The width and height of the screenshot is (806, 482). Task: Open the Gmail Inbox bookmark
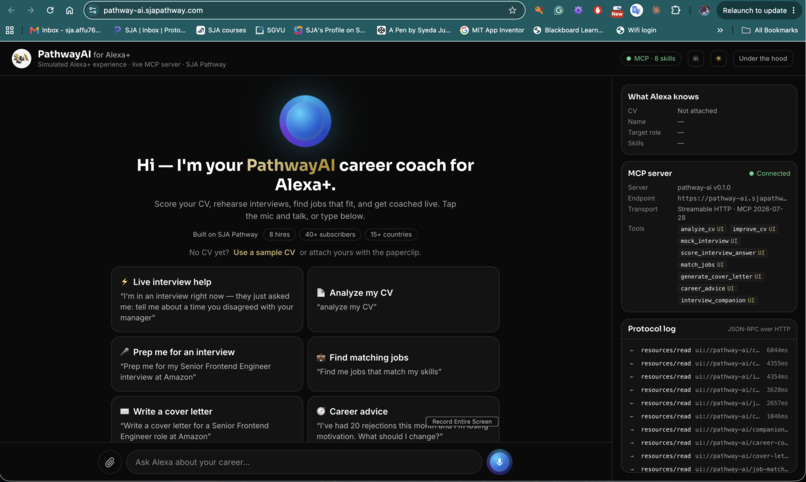pos(65,30)
